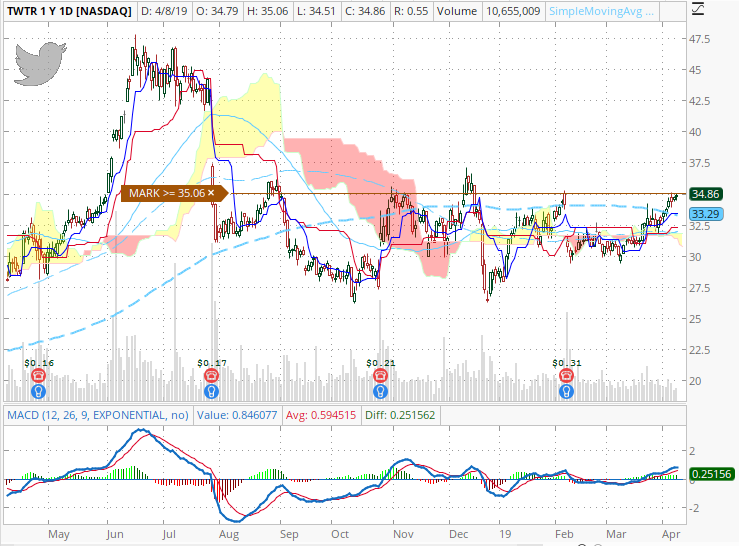Click the TWTR 1 Y 1D [NASDAQ] title
739x546 pixels.
(69, 11)
